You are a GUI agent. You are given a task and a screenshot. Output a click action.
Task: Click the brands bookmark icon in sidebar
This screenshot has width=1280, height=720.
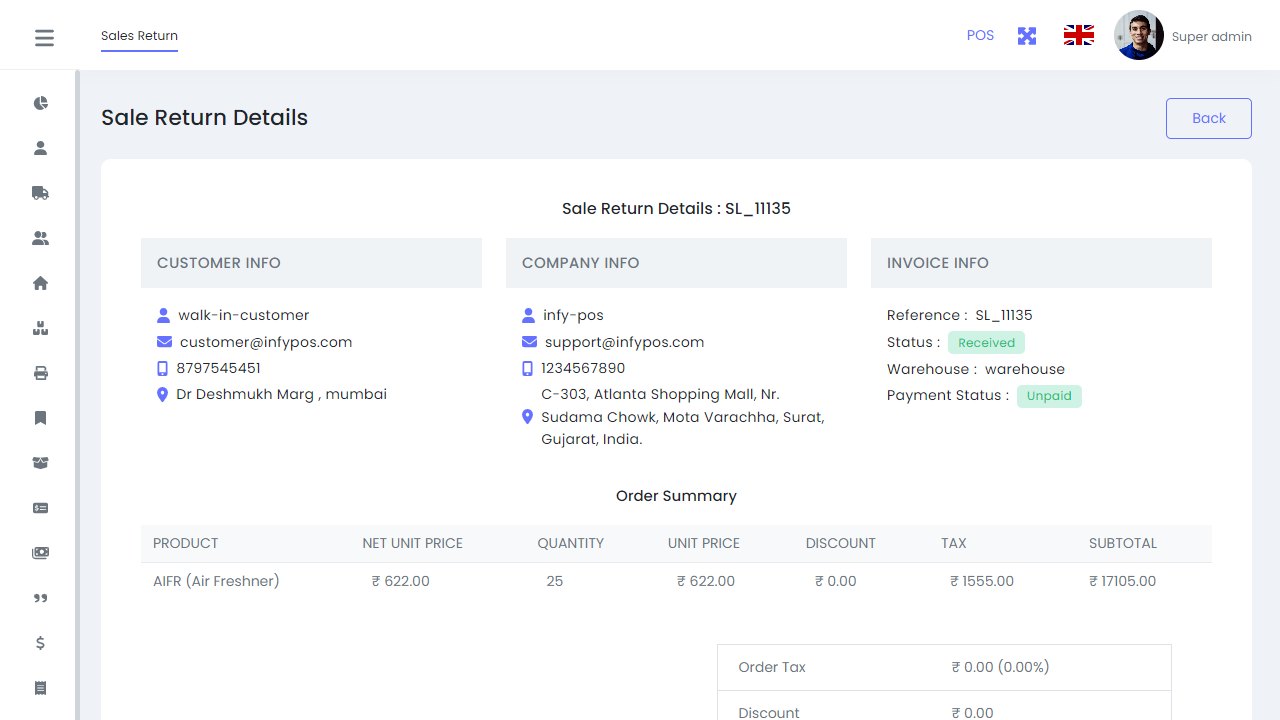[40, 417]
